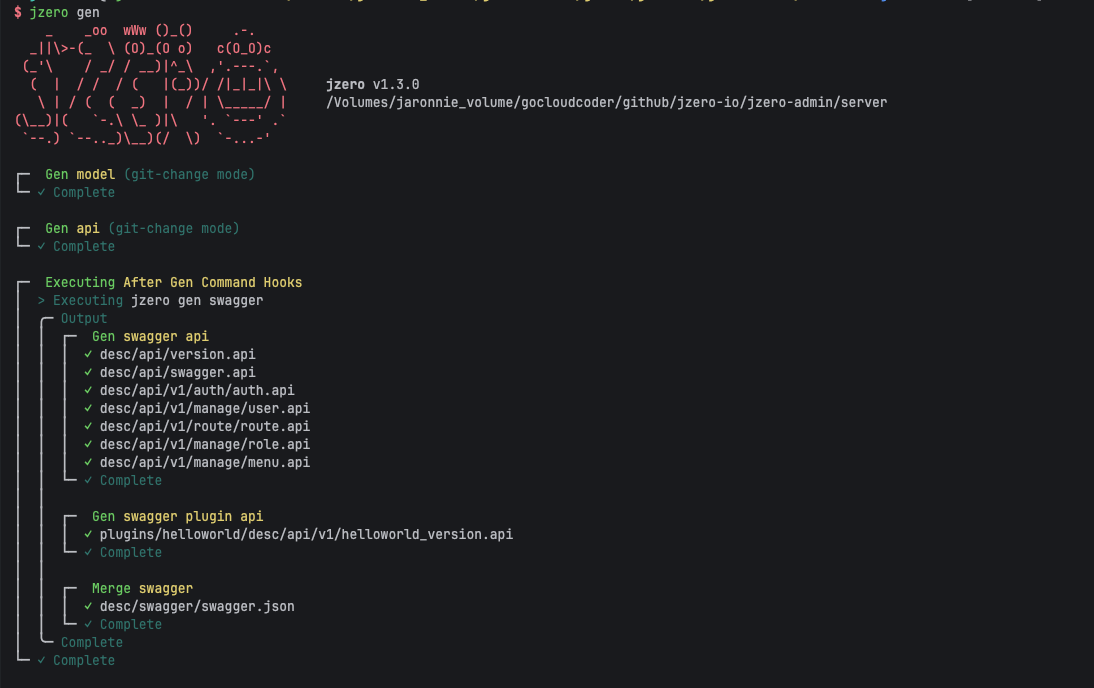Click the checkmark beside desc/api/v1/manage/menu.api
1094x688 pixels.
pos(88,462)
